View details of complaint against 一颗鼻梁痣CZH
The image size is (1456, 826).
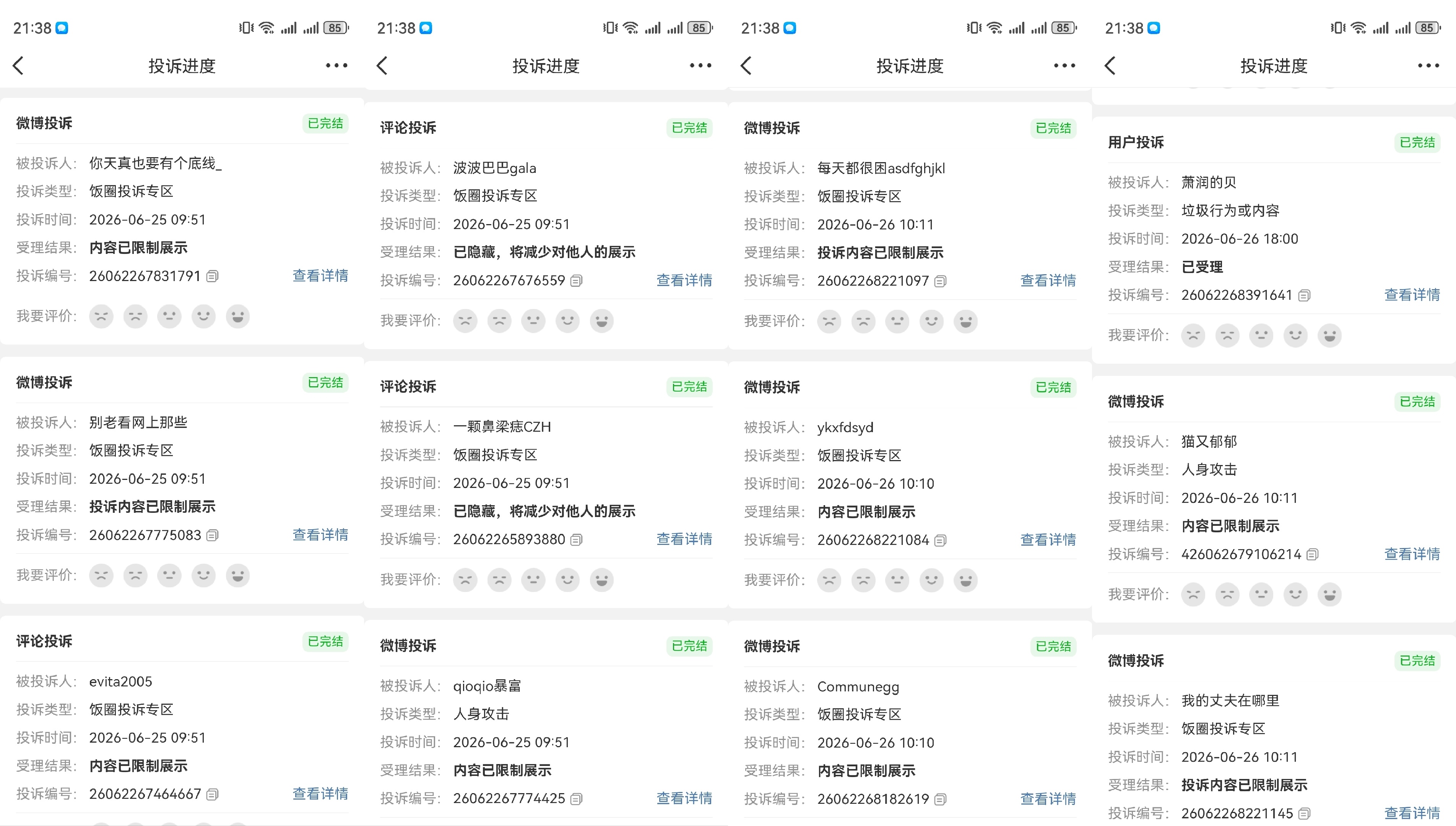coord(685,540)
